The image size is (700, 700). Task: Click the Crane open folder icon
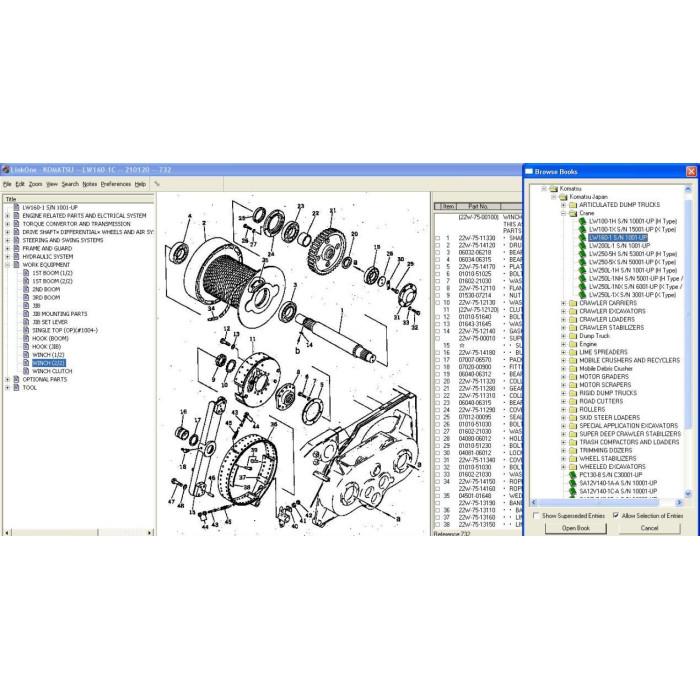click(573, 213)
